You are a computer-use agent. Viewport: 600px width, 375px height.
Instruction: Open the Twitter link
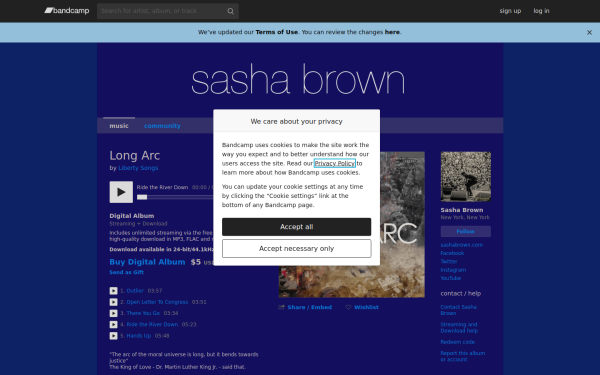point(449,262)
